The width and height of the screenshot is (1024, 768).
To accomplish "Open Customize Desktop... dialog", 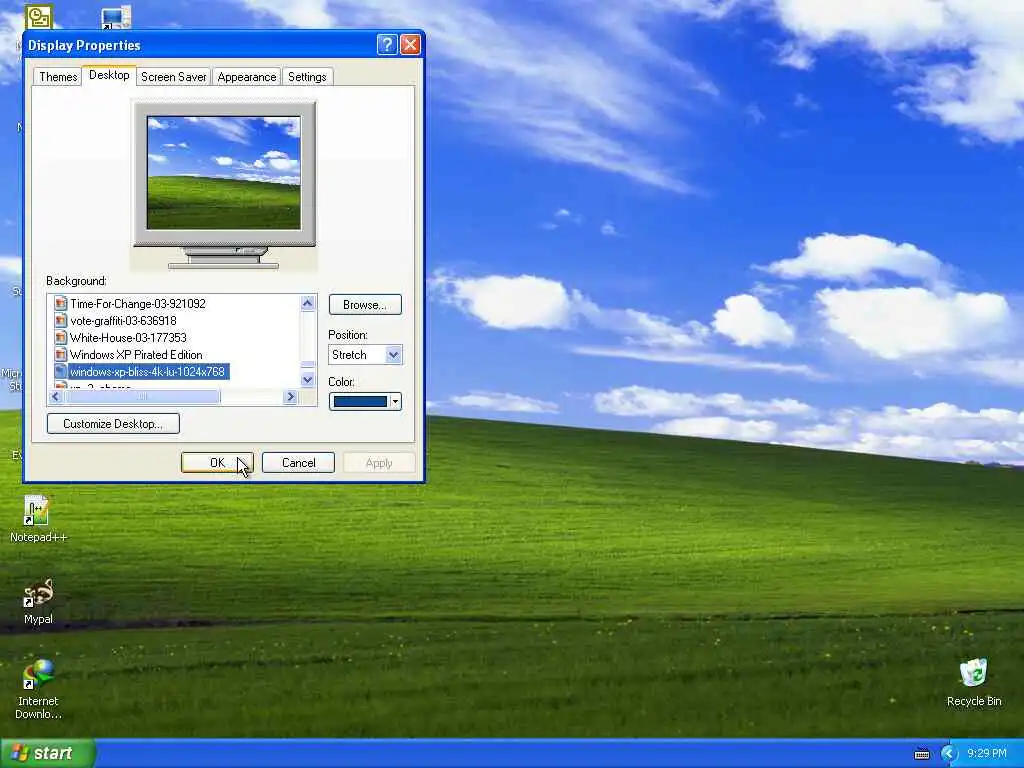I will [x=113, y=424].
